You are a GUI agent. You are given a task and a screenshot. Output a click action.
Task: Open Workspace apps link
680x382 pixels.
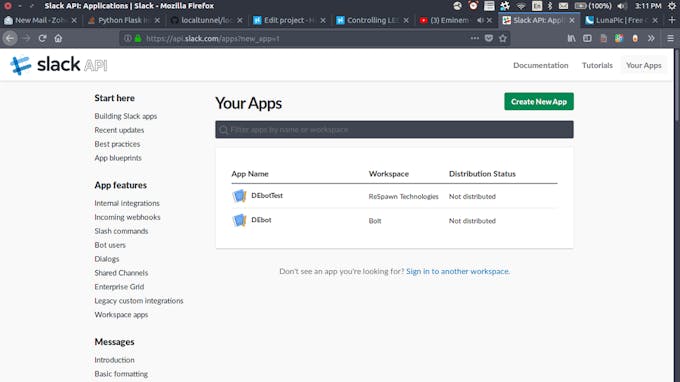pos(121,315)
